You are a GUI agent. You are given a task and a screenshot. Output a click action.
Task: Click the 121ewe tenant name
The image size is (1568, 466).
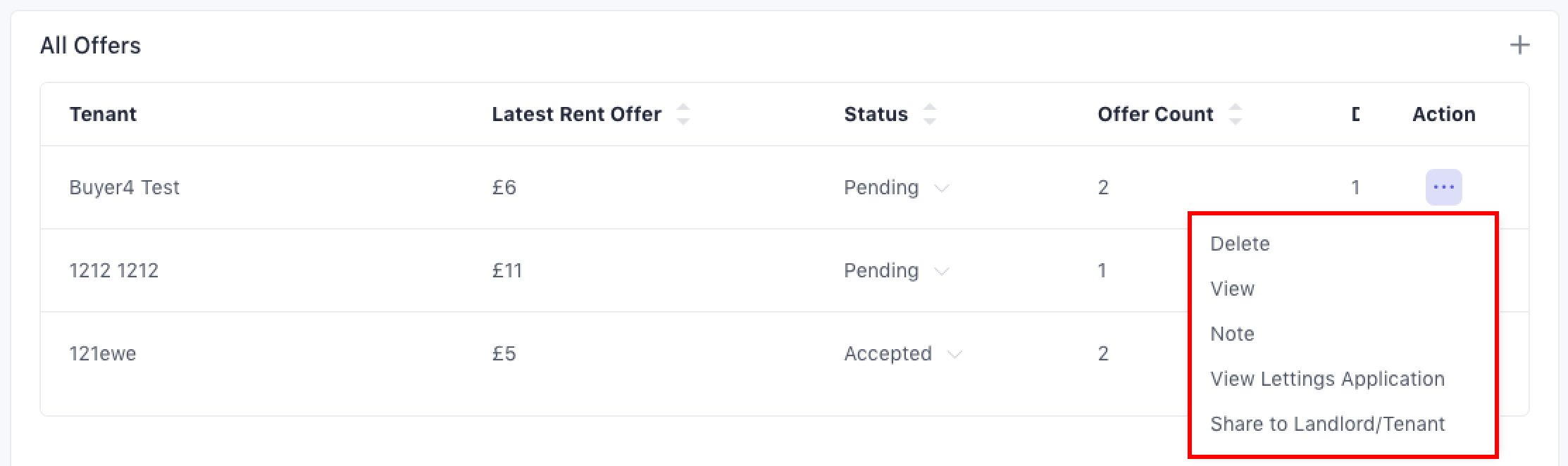102,353
